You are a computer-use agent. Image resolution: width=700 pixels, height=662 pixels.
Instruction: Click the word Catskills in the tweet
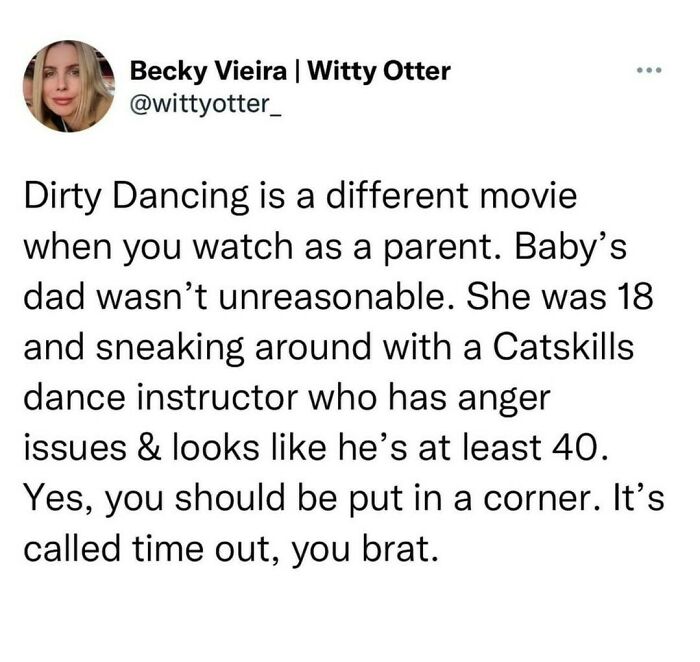pos(563,346)
